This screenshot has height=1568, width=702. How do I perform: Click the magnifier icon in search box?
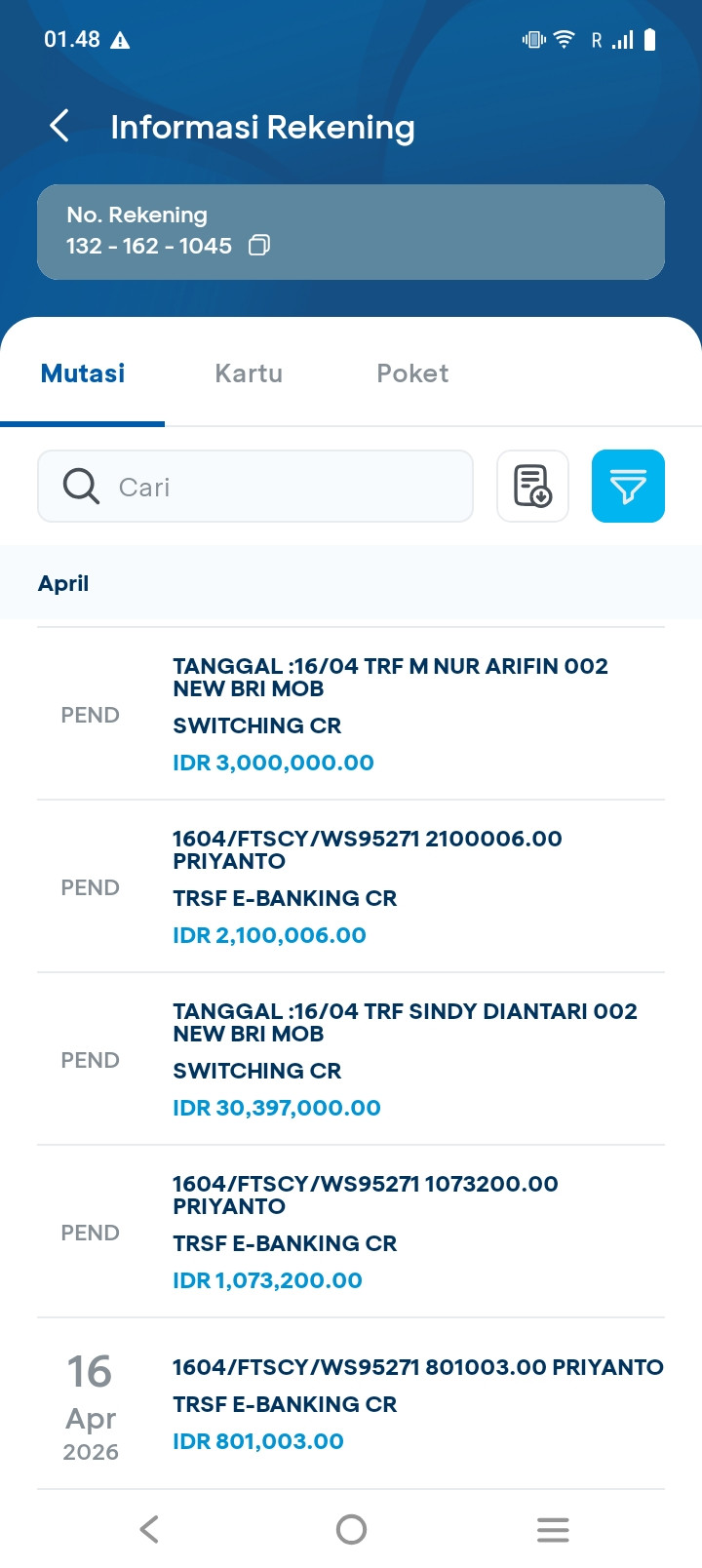point(81,486)
